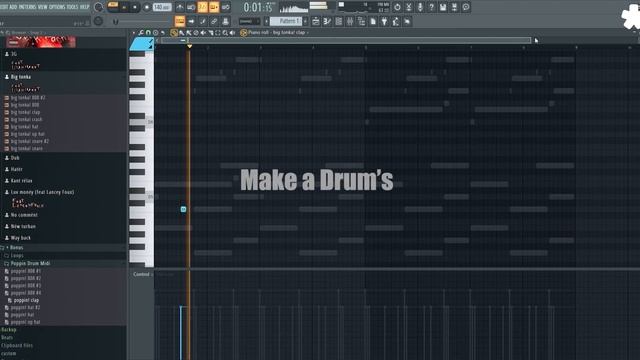Viewport: 640px width, 360px height.
Task: Click the question mark help icon
Action: tap(431, 7)
